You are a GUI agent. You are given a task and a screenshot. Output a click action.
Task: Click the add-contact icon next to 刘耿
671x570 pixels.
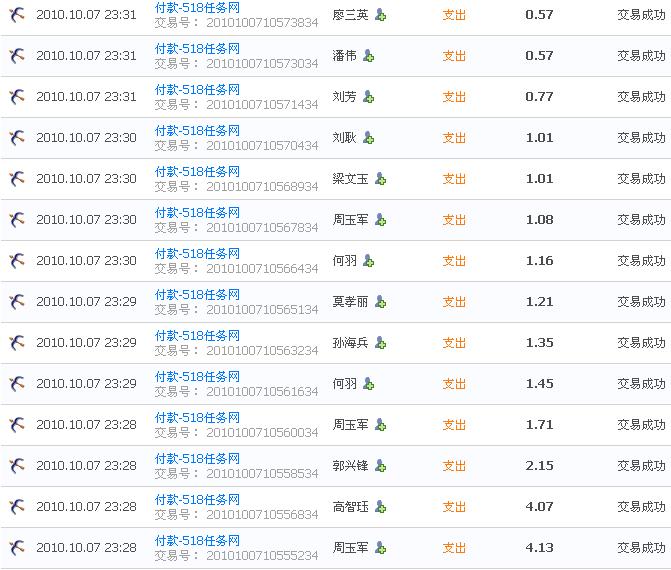click(369, 138)
